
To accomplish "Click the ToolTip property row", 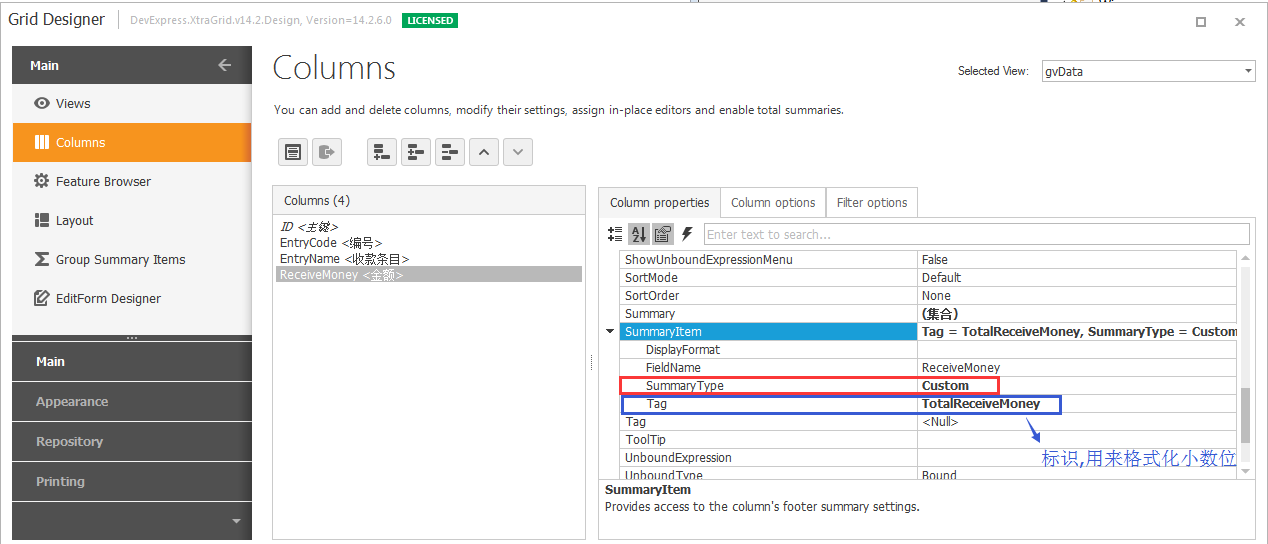I will point(929,439).
